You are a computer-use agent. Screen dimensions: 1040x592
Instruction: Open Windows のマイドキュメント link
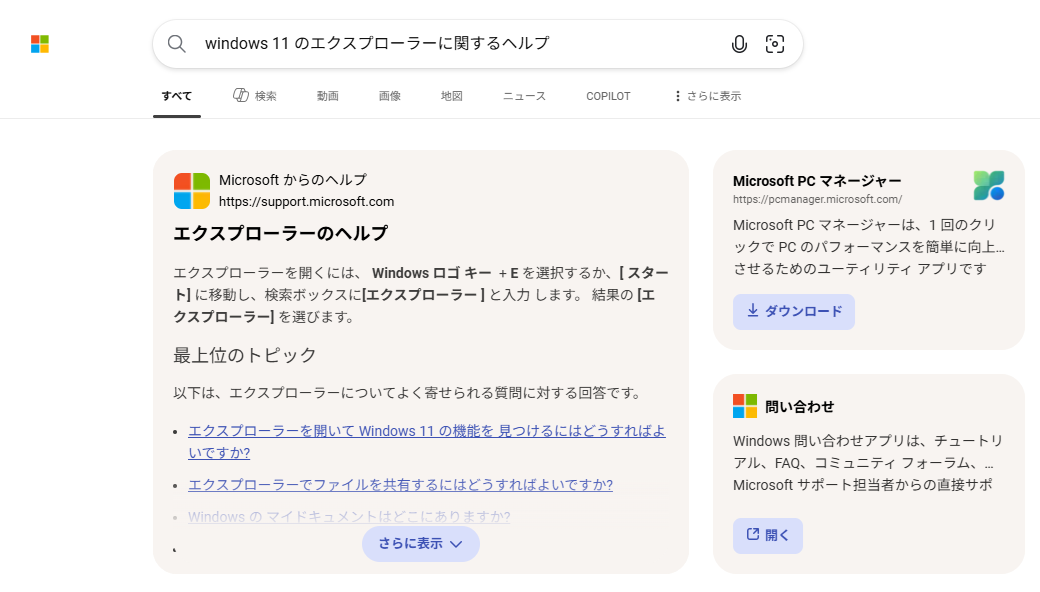click(349, 516)
